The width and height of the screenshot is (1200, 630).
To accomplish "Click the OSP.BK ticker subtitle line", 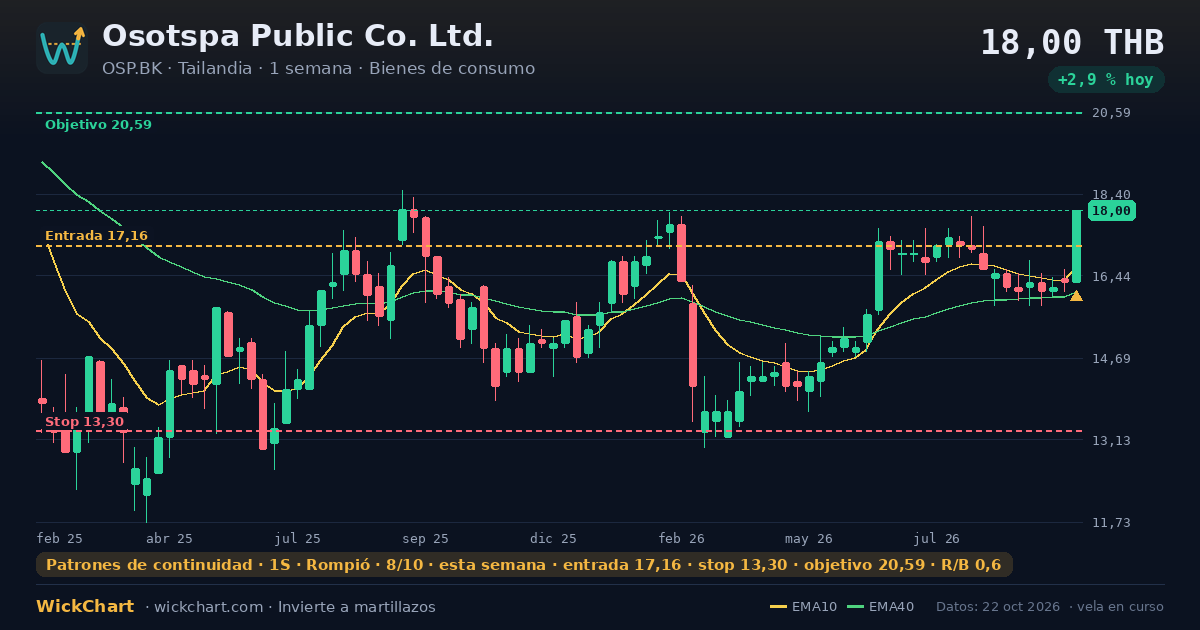I will tap(318, 69).
